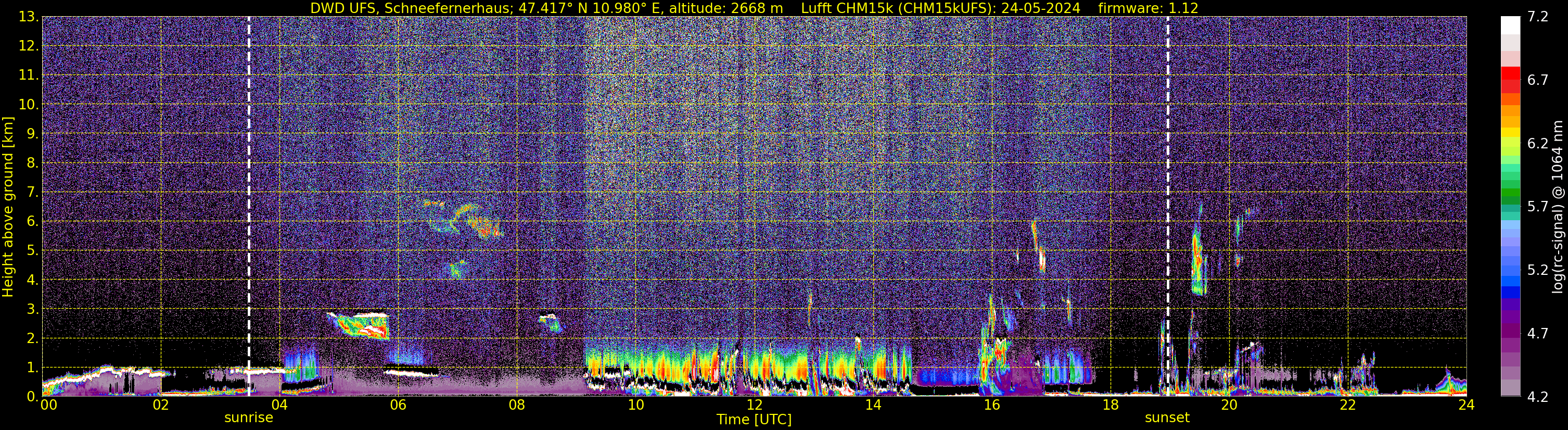Click the '20' tick label on the time axis

coord(1228,405)
